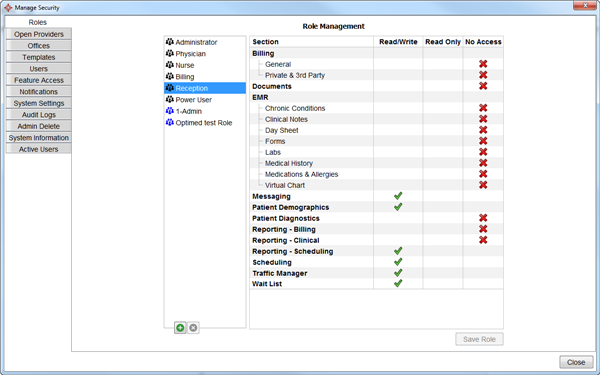View the Audit Logs tab
The height and width of the screenshot is (375, 600).
(39, 114)
